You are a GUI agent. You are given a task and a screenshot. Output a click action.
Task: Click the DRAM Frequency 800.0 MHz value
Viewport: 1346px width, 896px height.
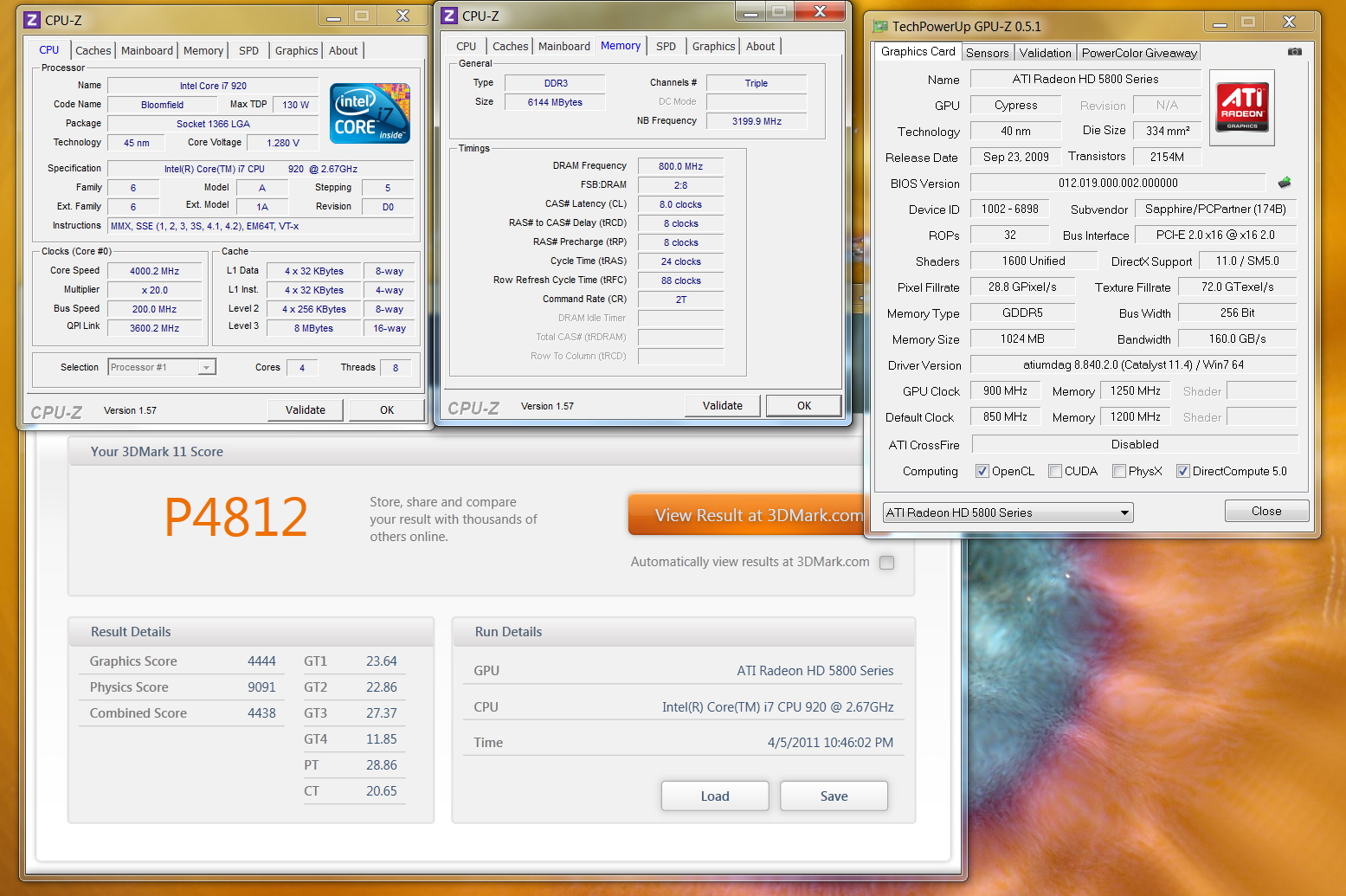coord(680,166)
